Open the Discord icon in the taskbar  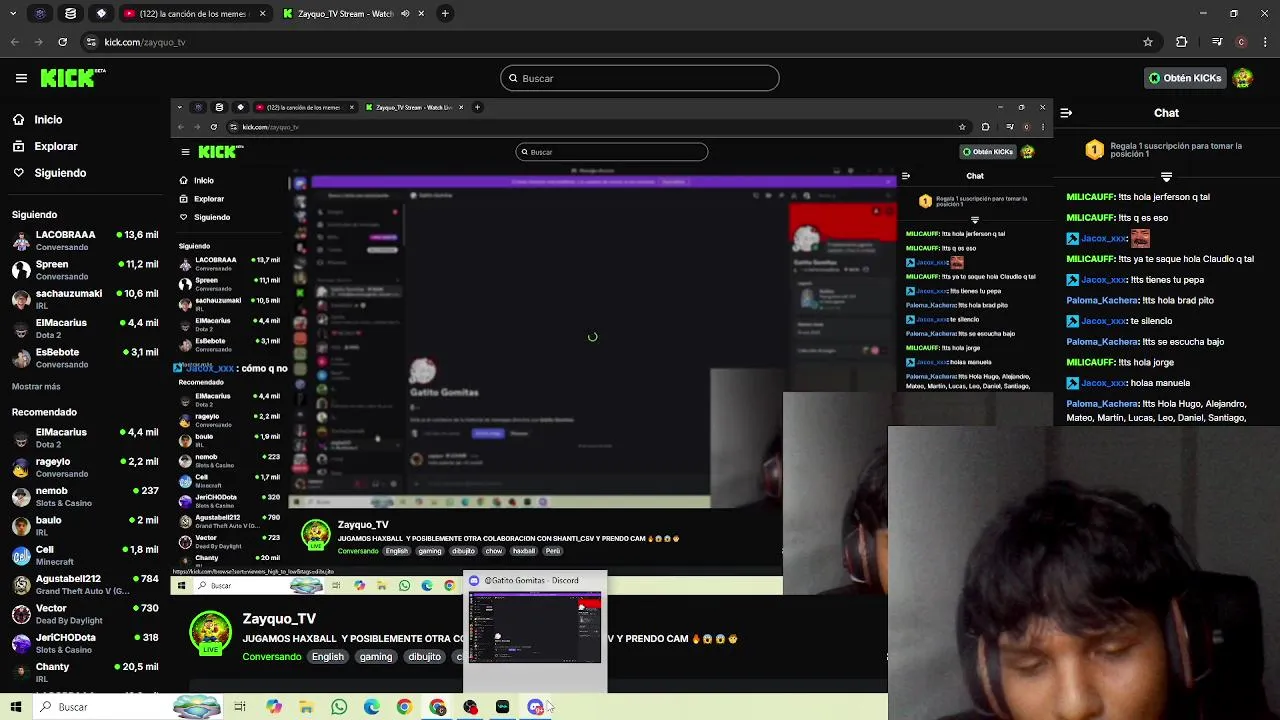[536, 707]
